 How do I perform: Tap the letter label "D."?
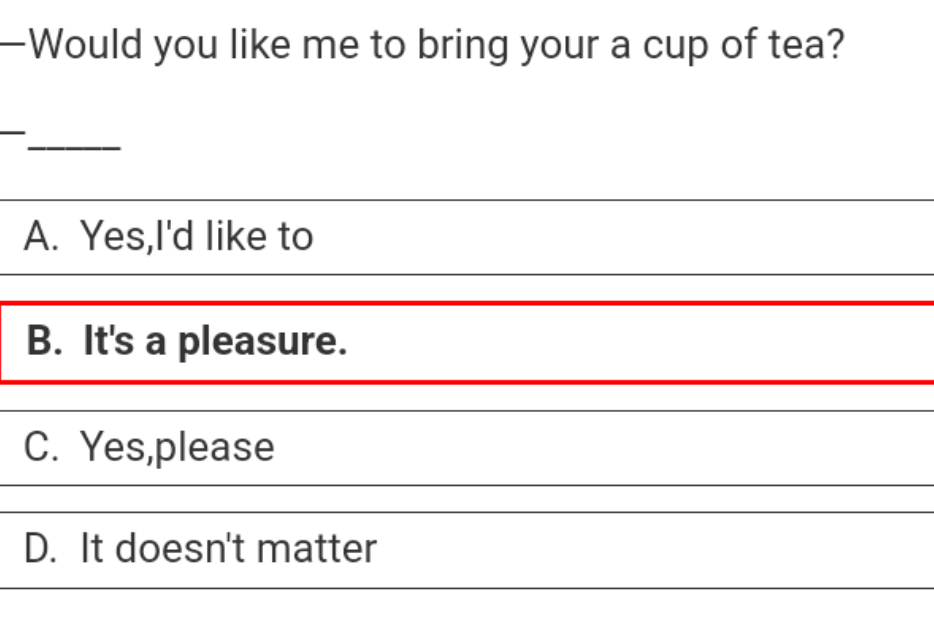pos(42,549)
